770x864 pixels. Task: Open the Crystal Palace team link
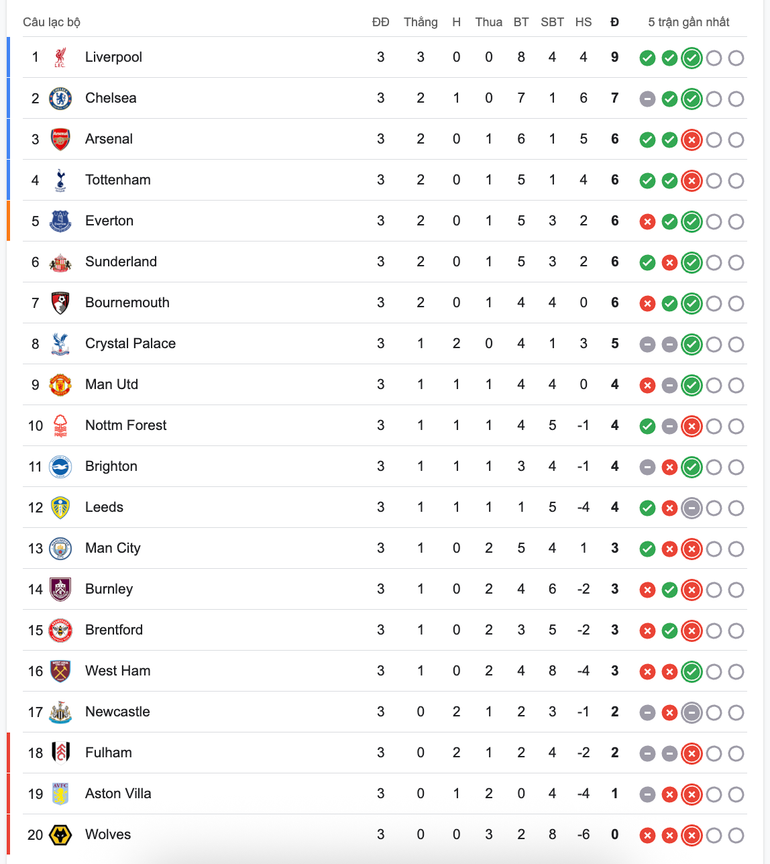point(130,344)
